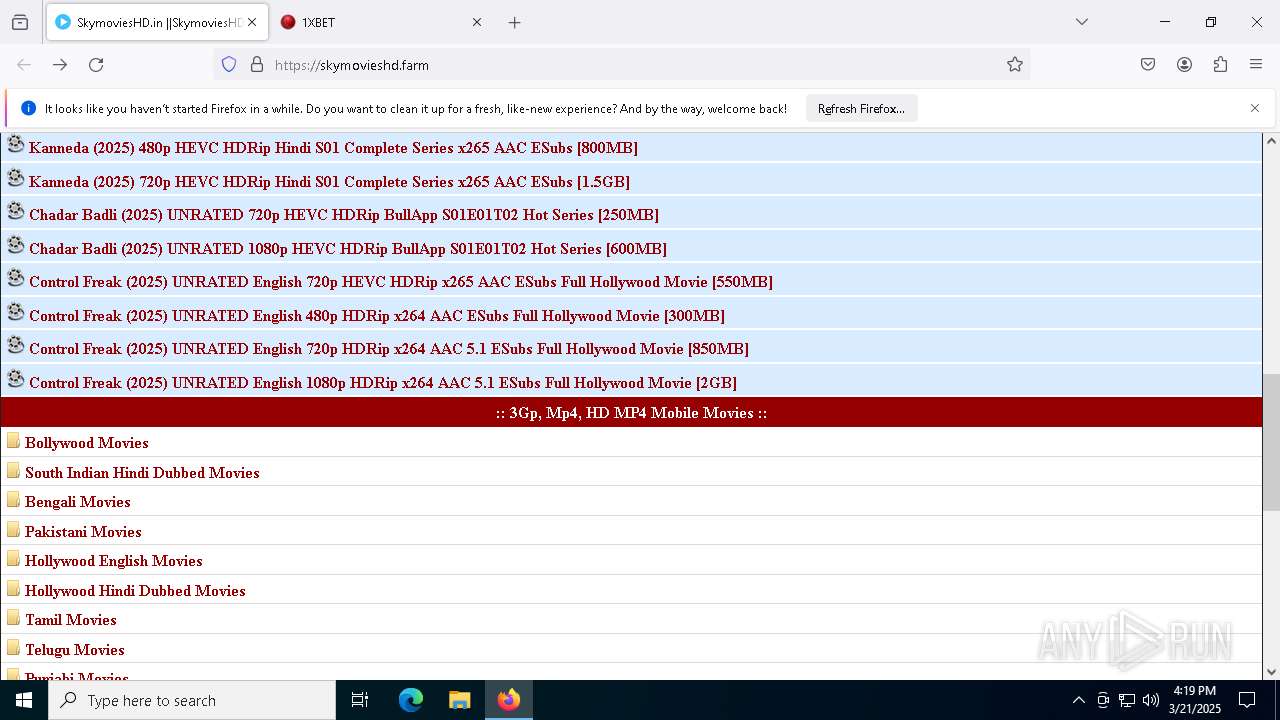Viewport: 1280px width, 720px height.
Task: Open Control Freak 720p x264 850MB link
Action: click(x=389, y=349)
